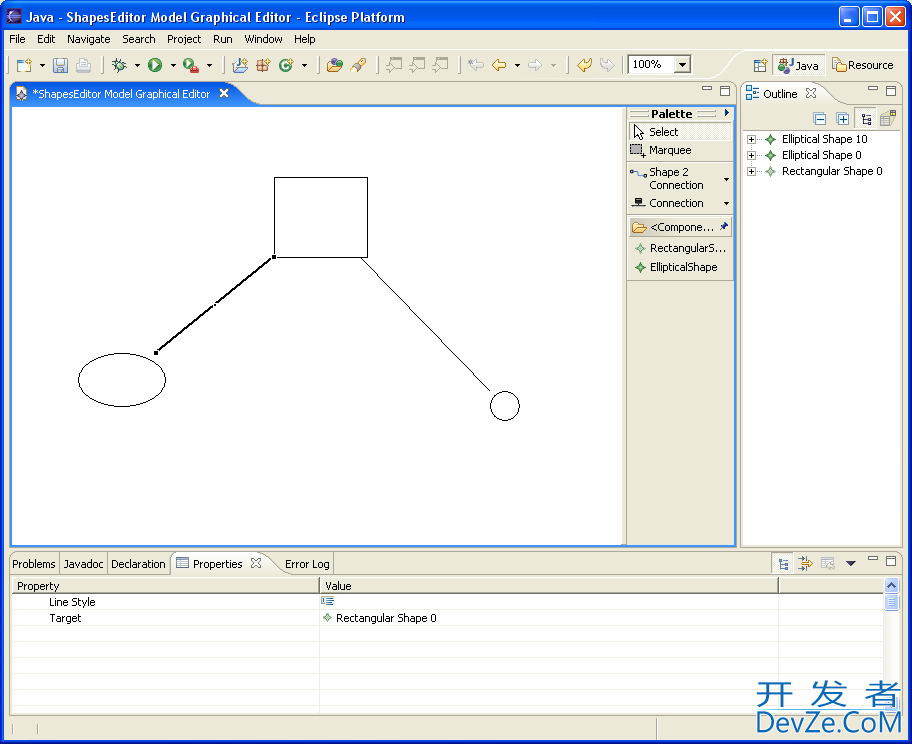This screenshot has height=744, width=912.
Task: Click Expand All icon in Outline view
Action: (843, 119)
